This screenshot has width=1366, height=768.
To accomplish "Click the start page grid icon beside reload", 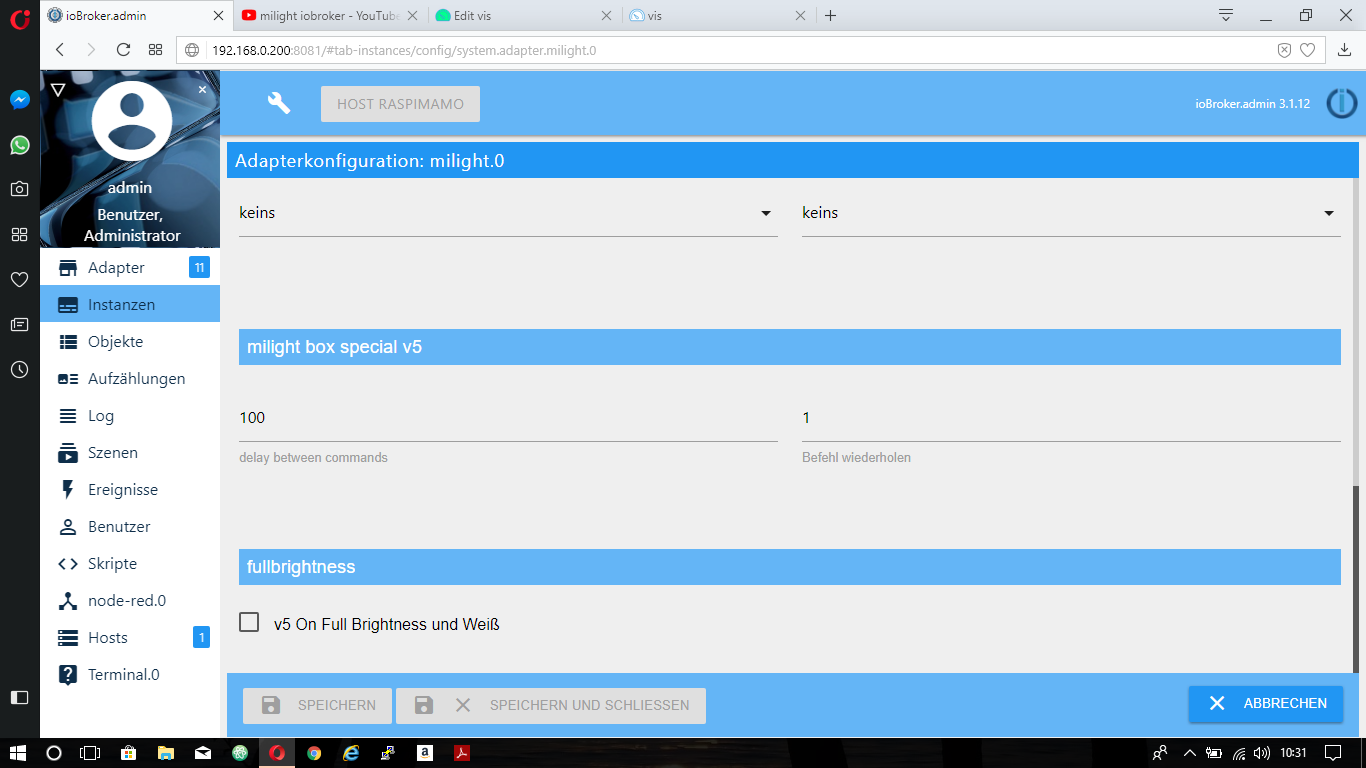I will click(155, 50).
